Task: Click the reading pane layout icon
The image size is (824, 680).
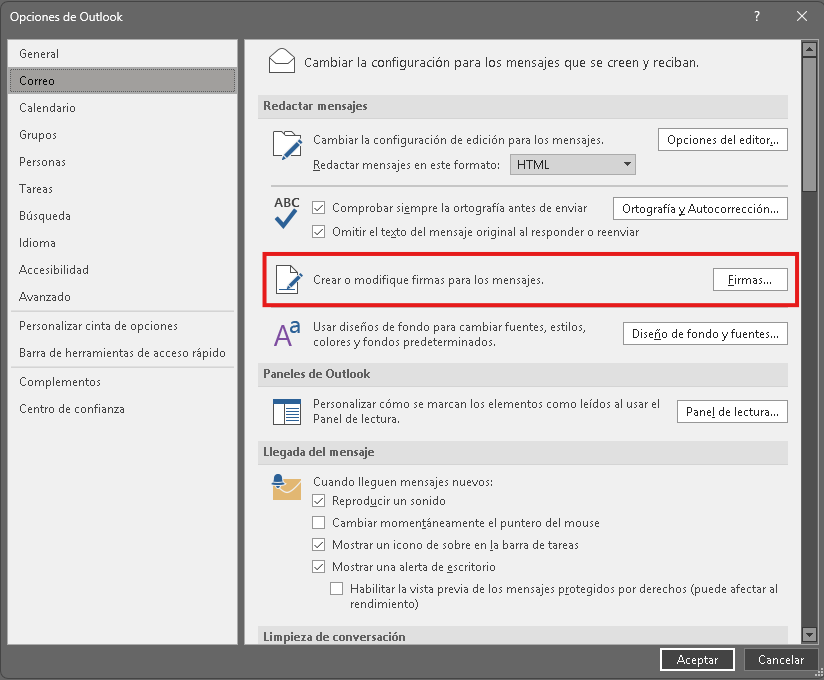Action: (287, 411)
